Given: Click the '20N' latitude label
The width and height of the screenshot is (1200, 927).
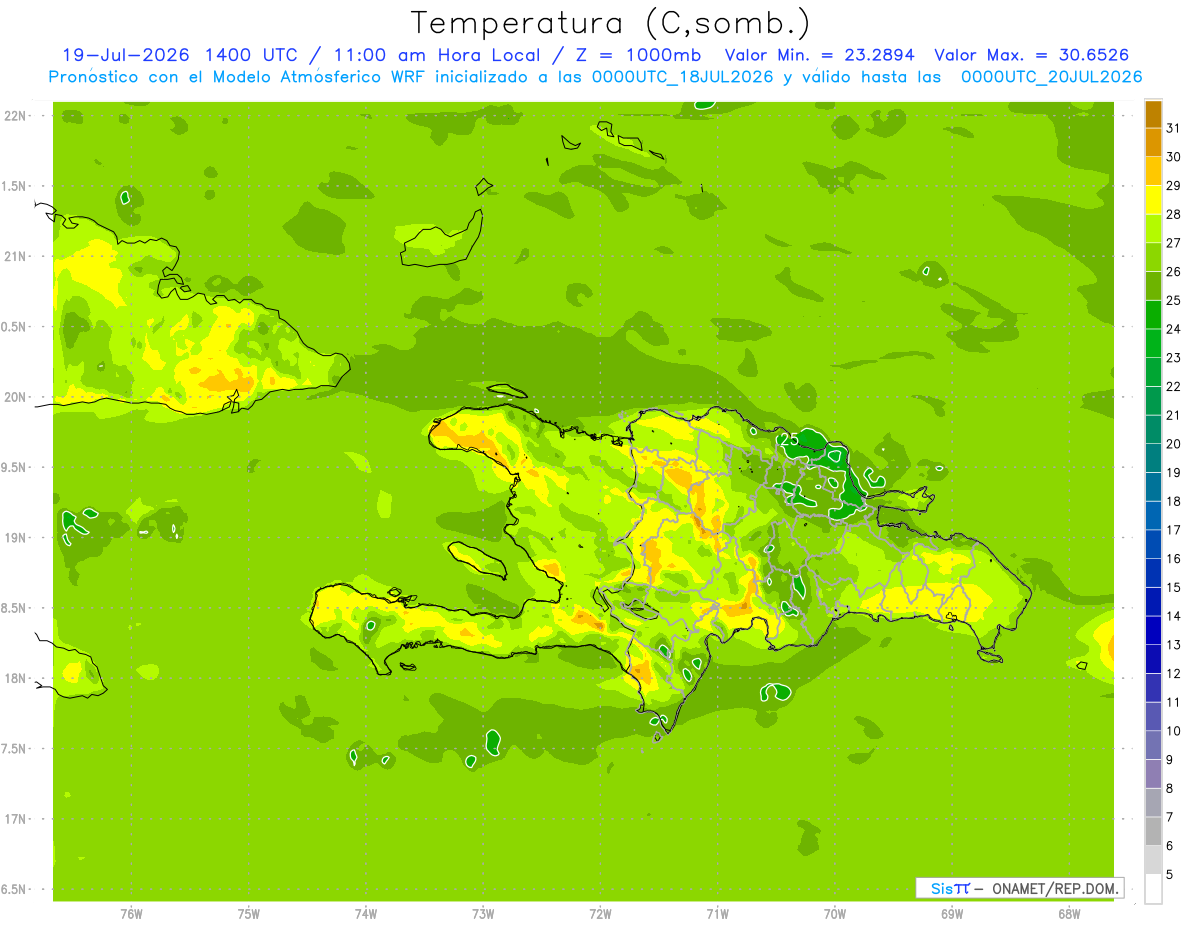Looking at the screenshot, I should (14, 397).
